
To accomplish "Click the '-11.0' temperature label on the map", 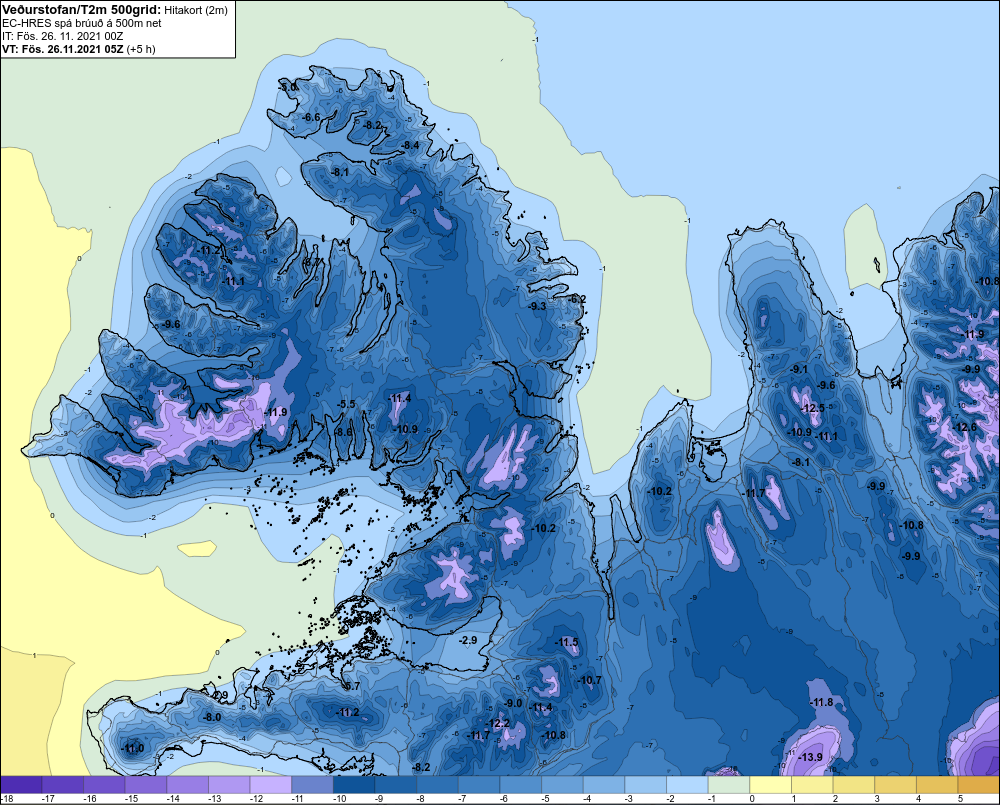I will pyautogui.click(x=133, y=748).
